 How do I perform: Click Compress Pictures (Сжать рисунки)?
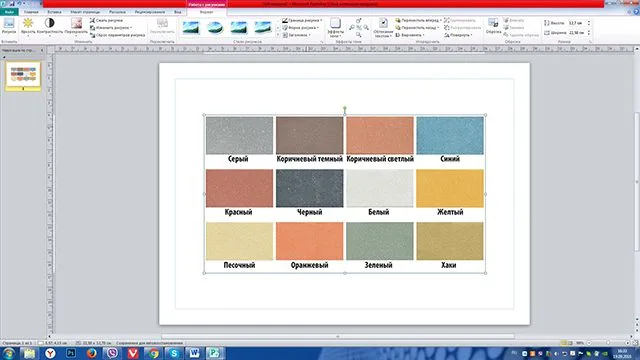pyautogui.click(x=106, y=20)
